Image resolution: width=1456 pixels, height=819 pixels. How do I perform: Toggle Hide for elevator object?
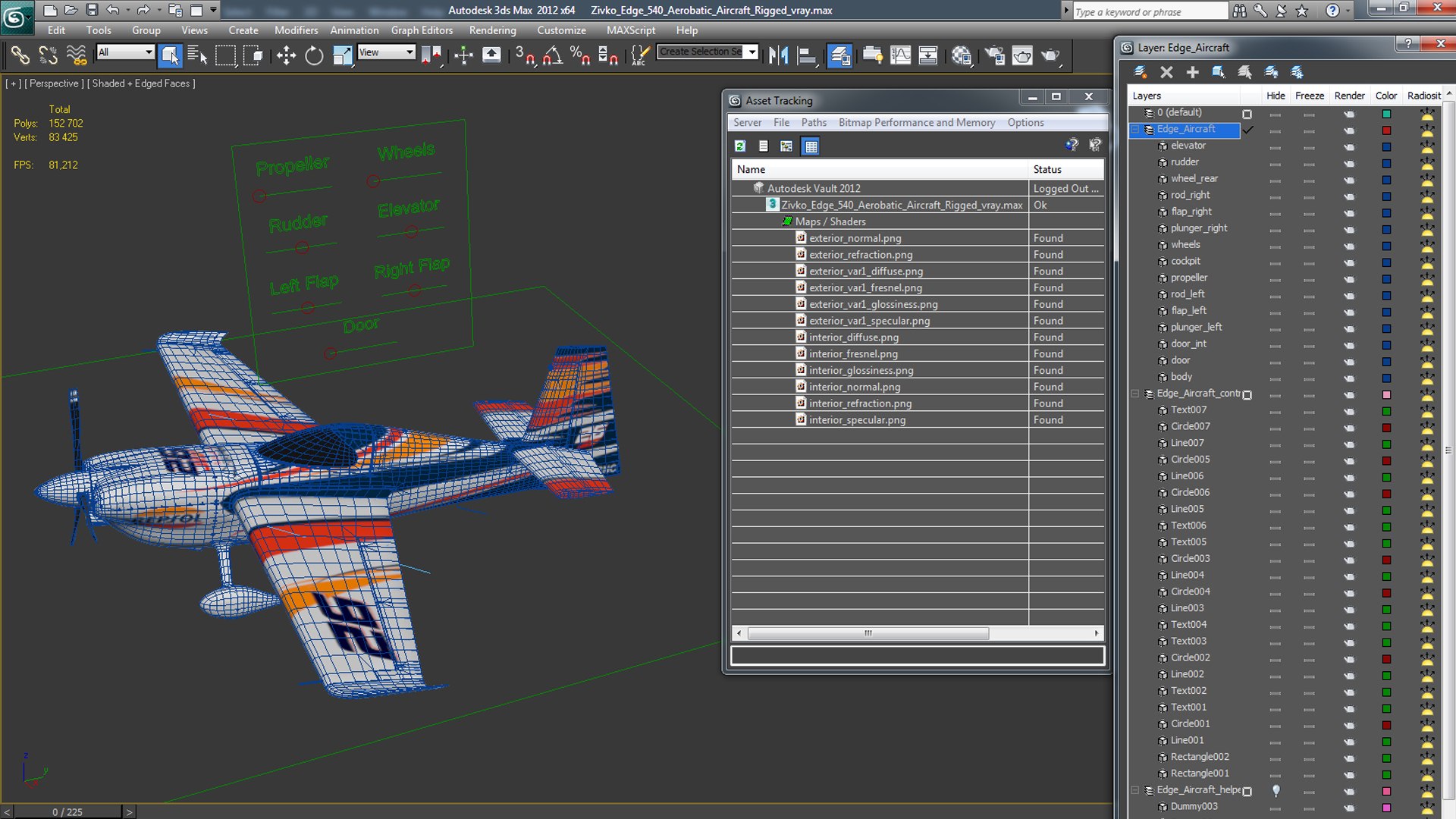1275,146
